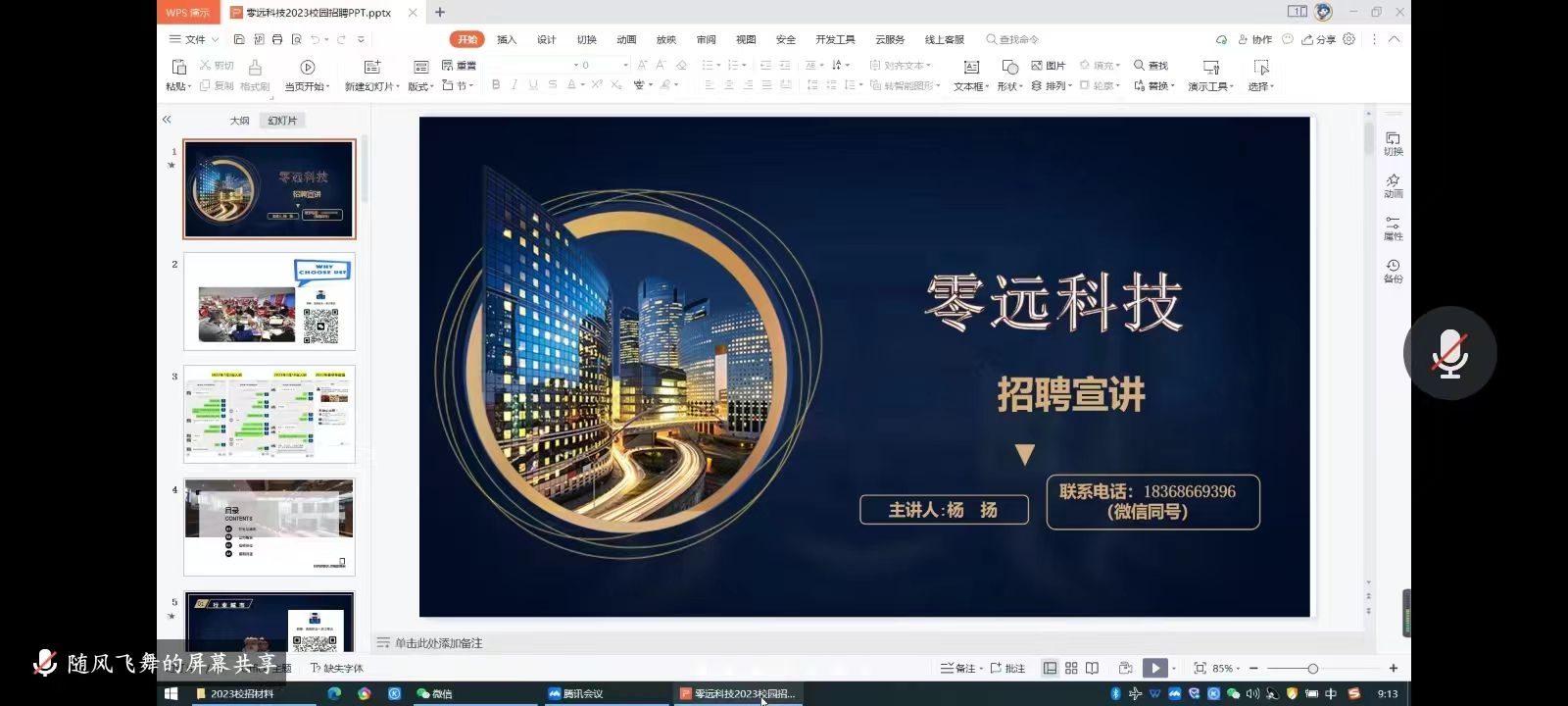Image resolution: width=1568 pixels, height=706 pixels.
Task: Insert a text box (文本框) icon
Action: click(971, 67)
